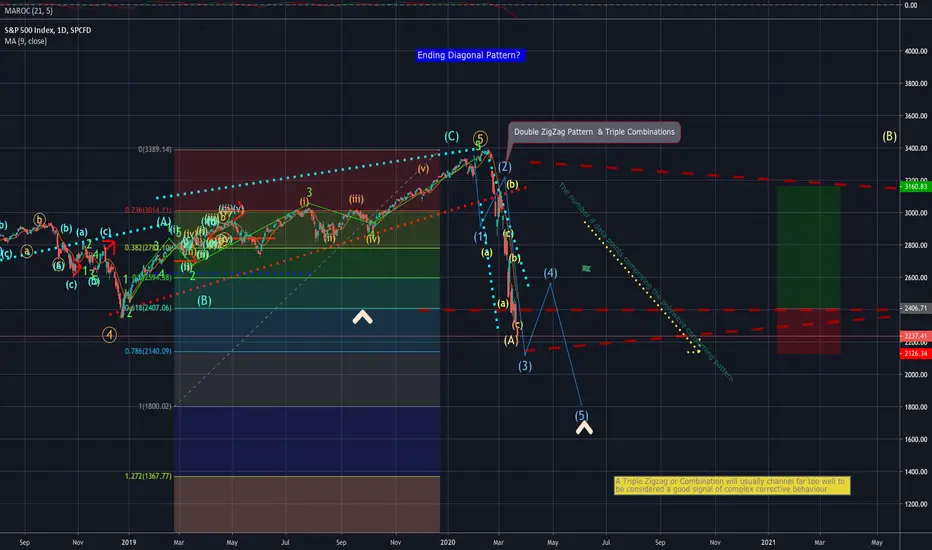Click the 2019 label on time axis

(x=128, y=542)
